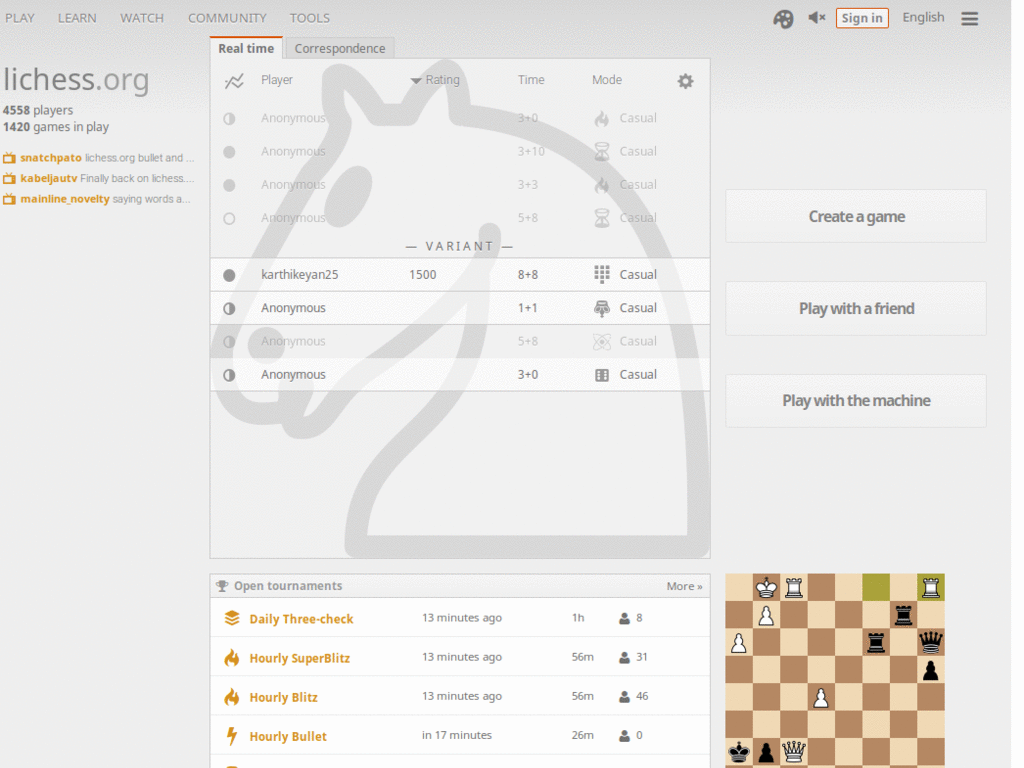
Task: Select the Real time tab
Action: (246, 48)
